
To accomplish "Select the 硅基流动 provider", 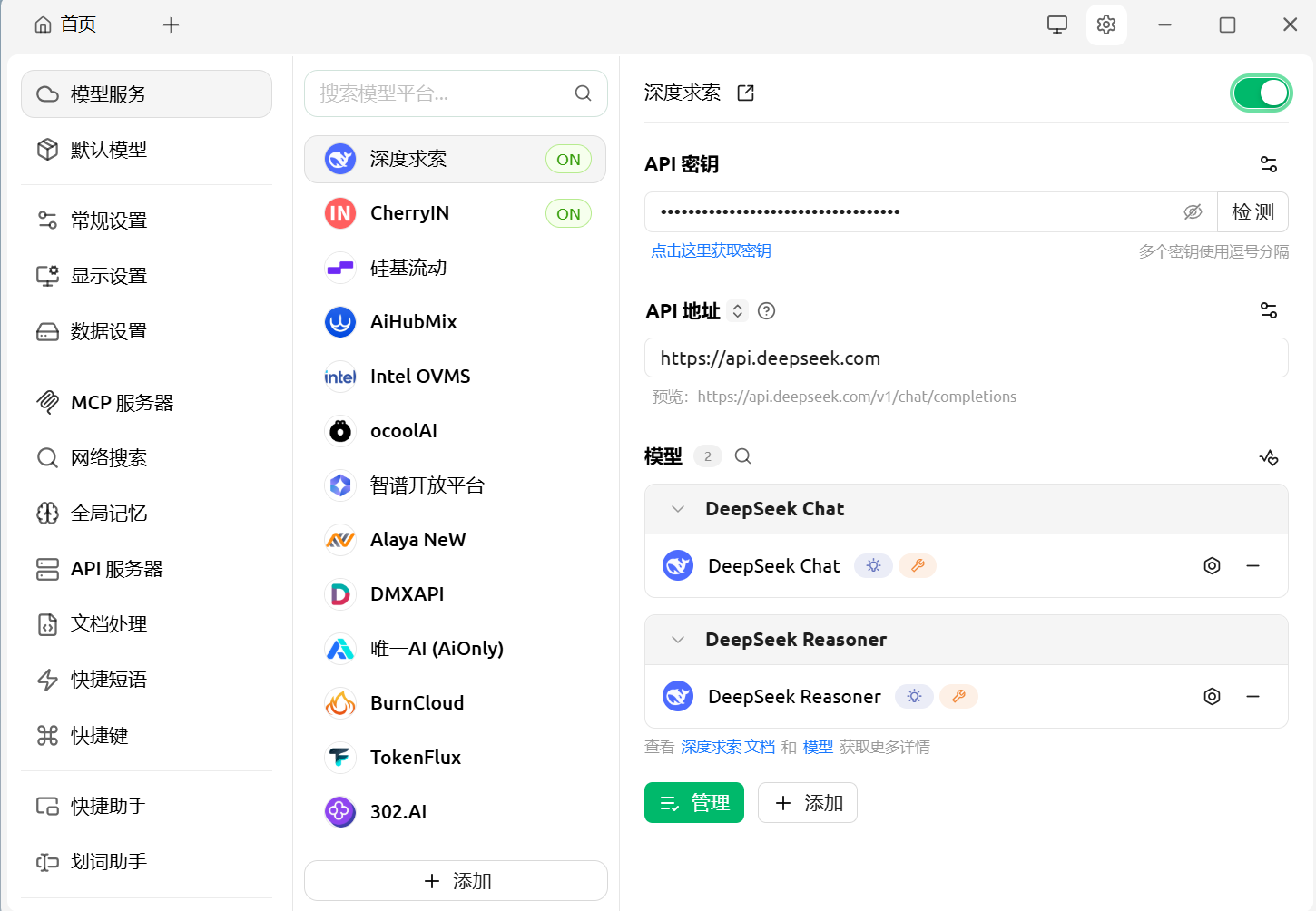I will click(455, 268).
